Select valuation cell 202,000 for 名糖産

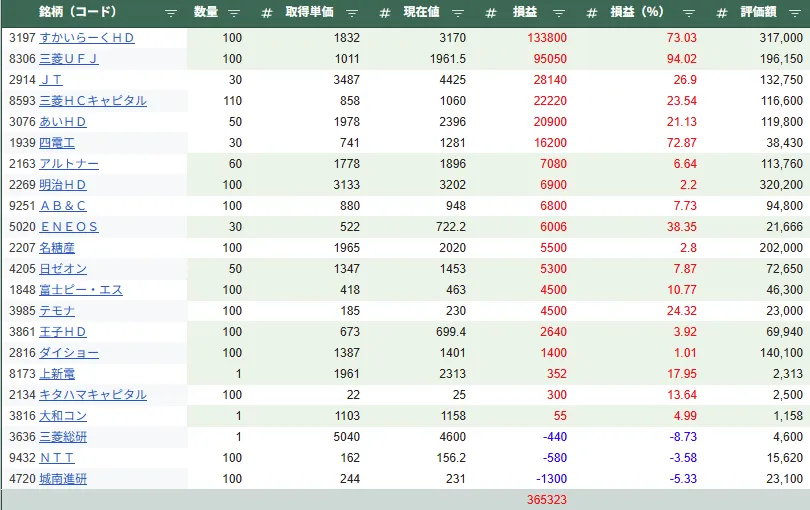point(781,248)
